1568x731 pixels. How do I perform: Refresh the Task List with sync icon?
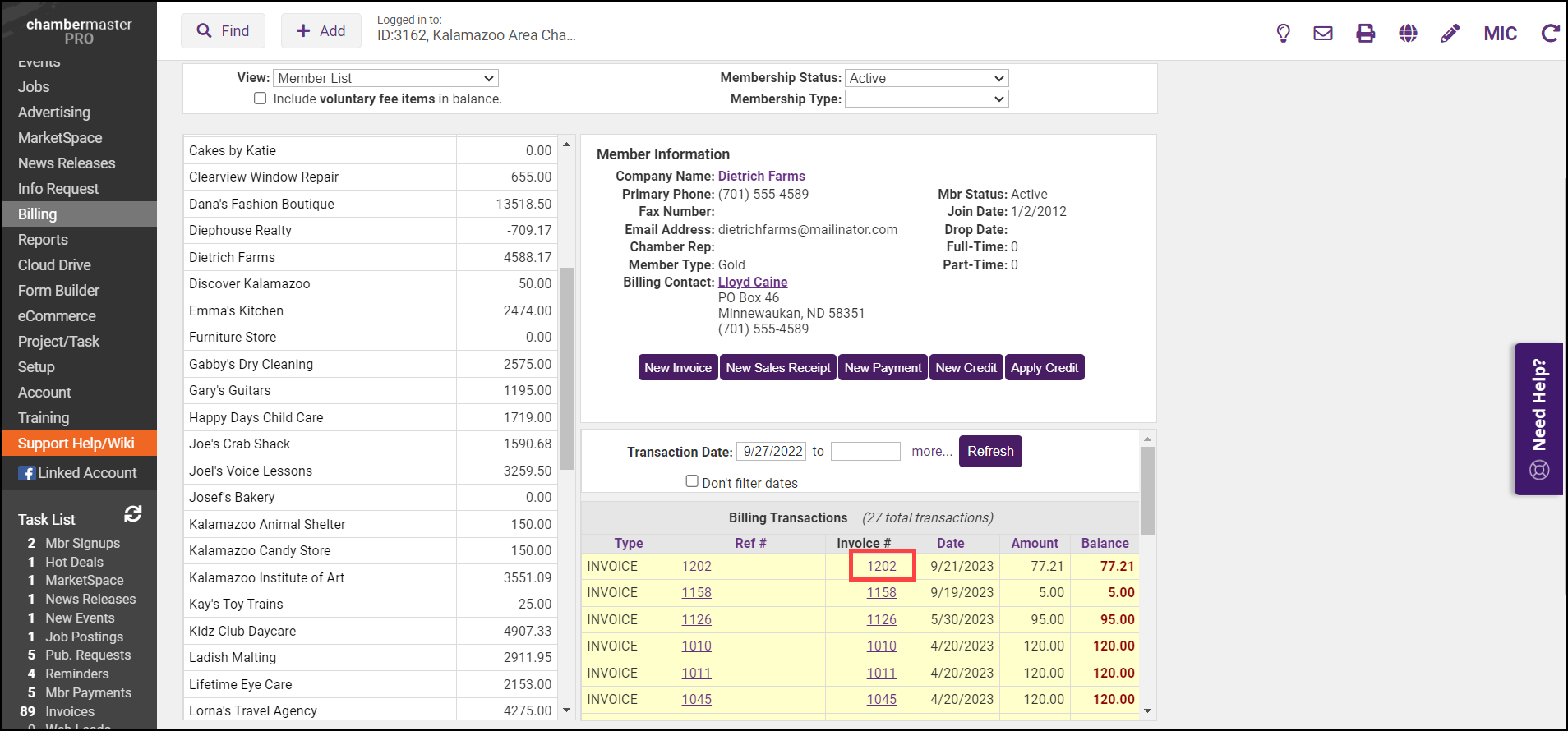(133, 514)
